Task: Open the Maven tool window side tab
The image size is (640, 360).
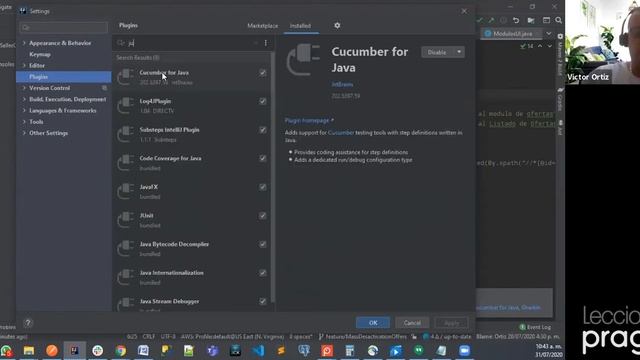Action: pyautogui.click(x=560, y=55)
